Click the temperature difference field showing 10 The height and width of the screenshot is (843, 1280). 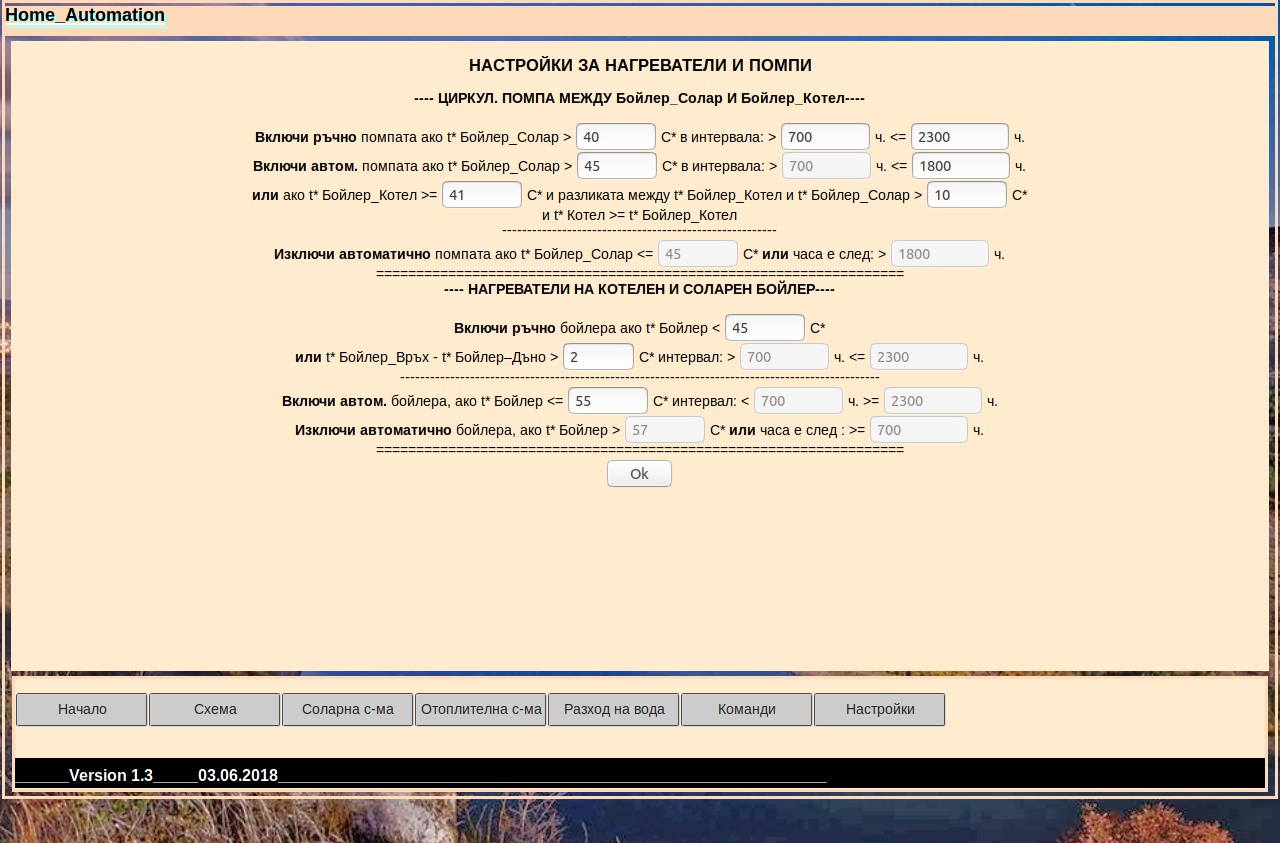pos(966,195)
